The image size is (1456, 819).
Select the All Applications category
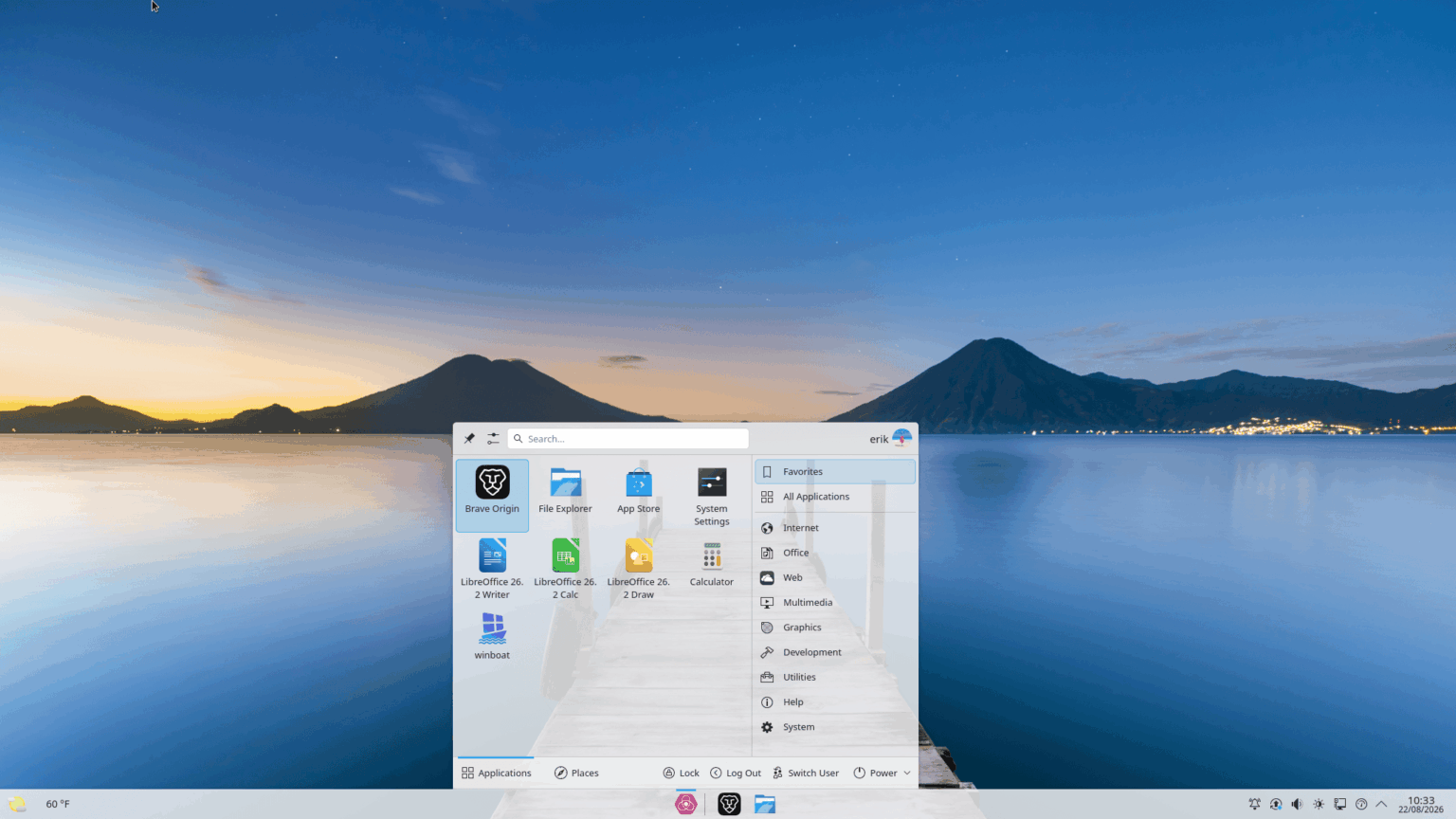(835, 497)
